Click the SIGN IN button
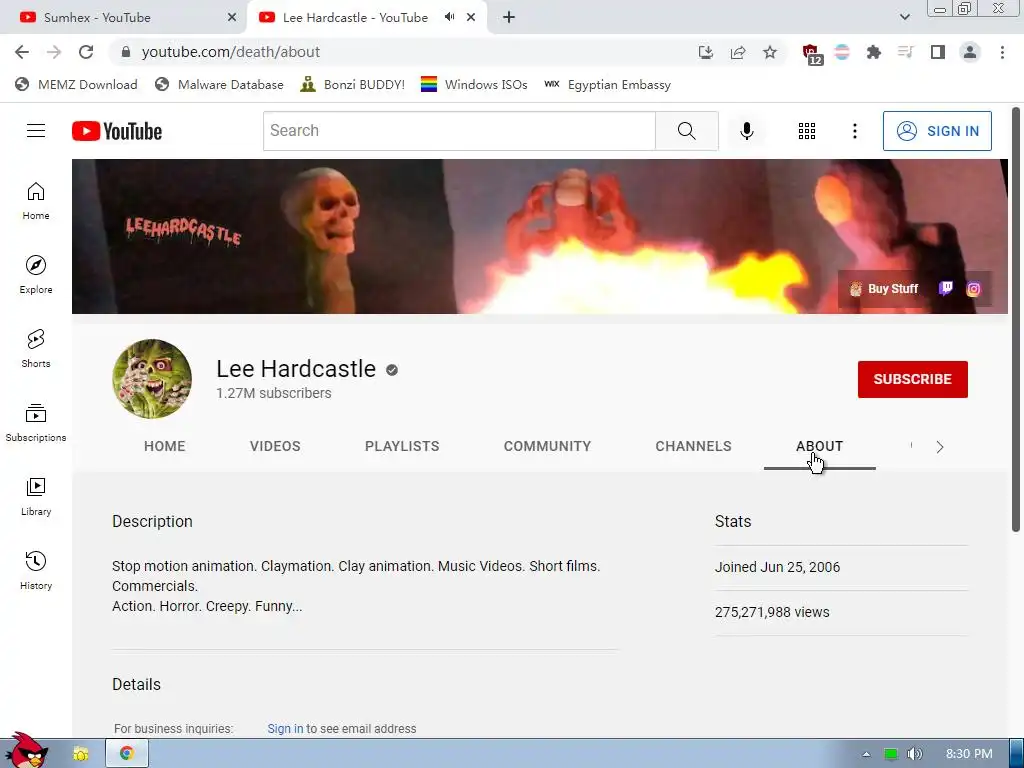Image resolution: width=1024 pixels, height=768 pixels. pos(937,131)
